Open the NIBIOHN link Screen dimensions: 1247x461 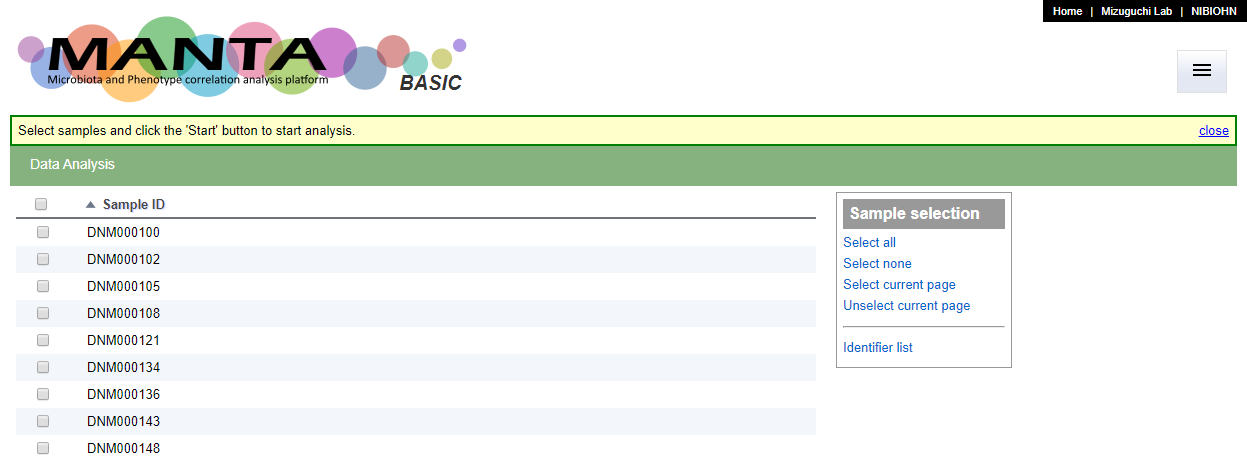(x=1214, y=11)
